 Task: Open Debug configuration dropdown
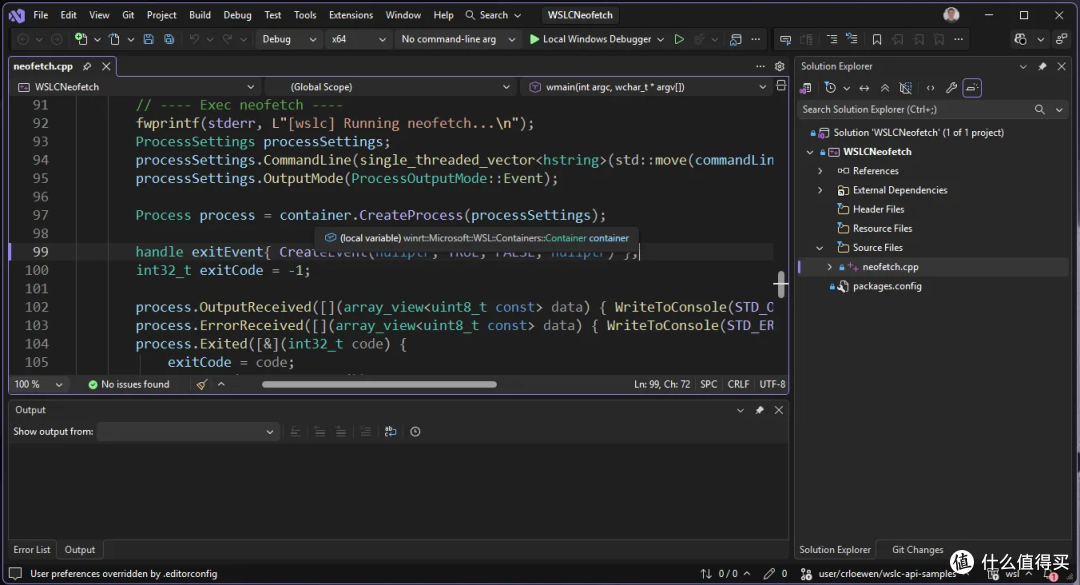(289, 39)
